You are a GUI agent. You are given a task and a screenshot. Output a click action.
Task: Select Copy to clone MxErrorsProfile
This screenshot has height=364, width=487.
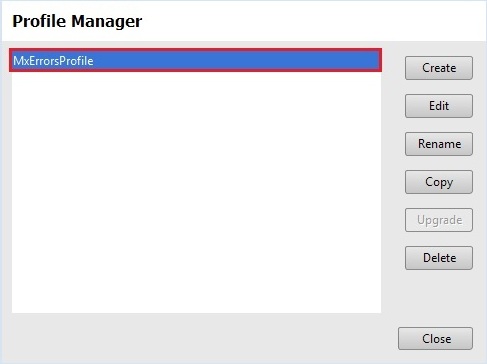pos(439,182)
